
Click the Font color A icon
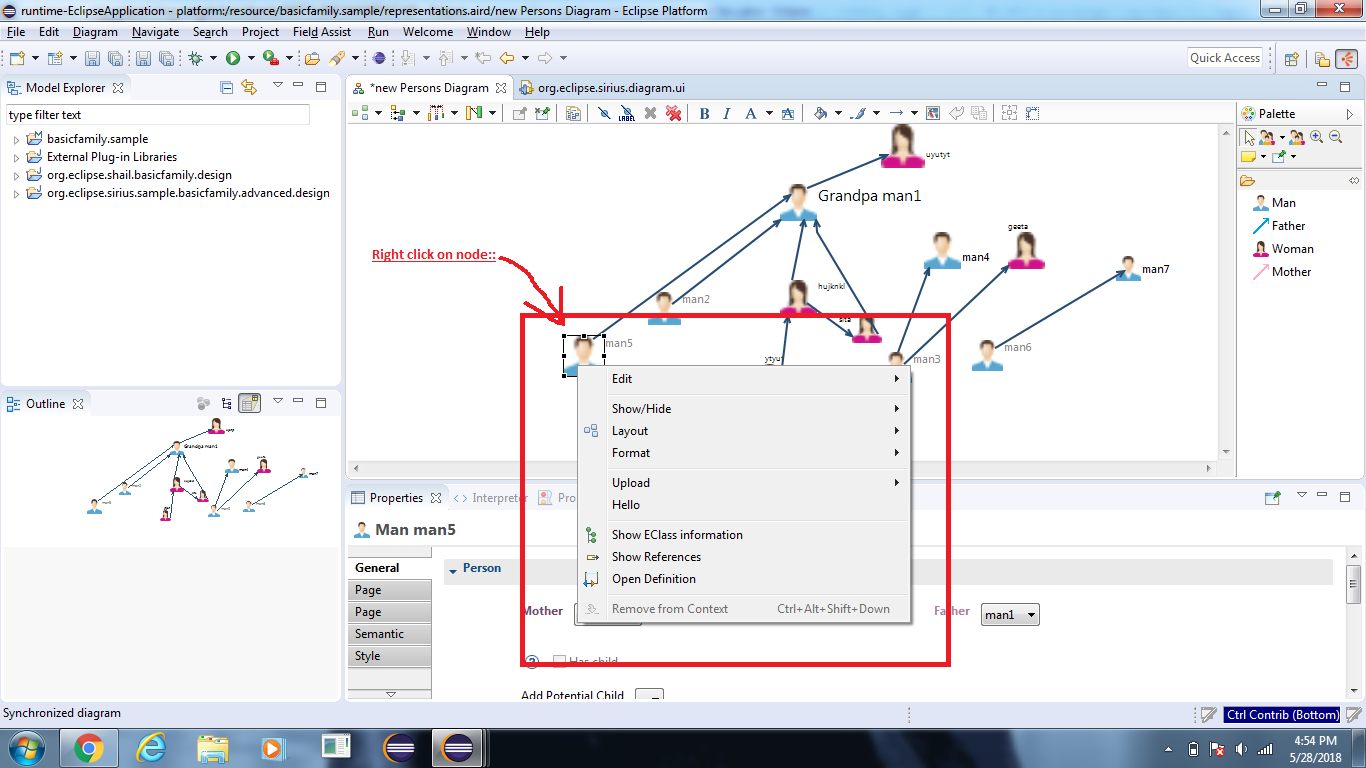750,113
